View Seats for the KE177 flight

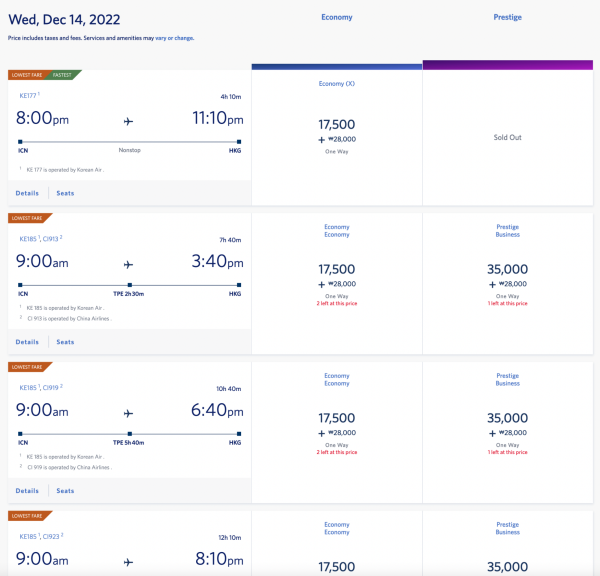(65, 193)
